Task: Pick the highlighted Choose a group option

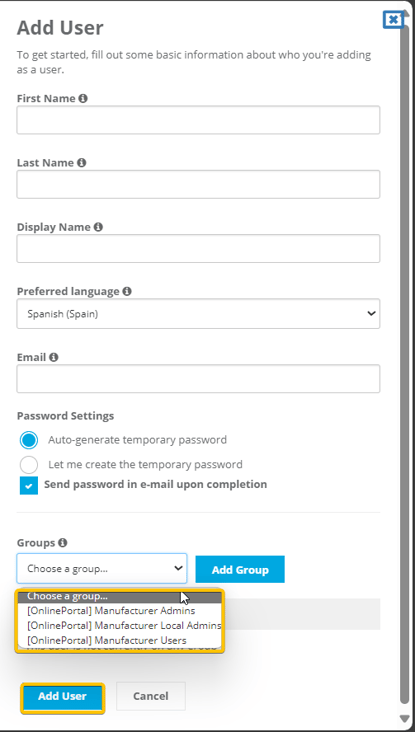Action: tap(120, 597)
